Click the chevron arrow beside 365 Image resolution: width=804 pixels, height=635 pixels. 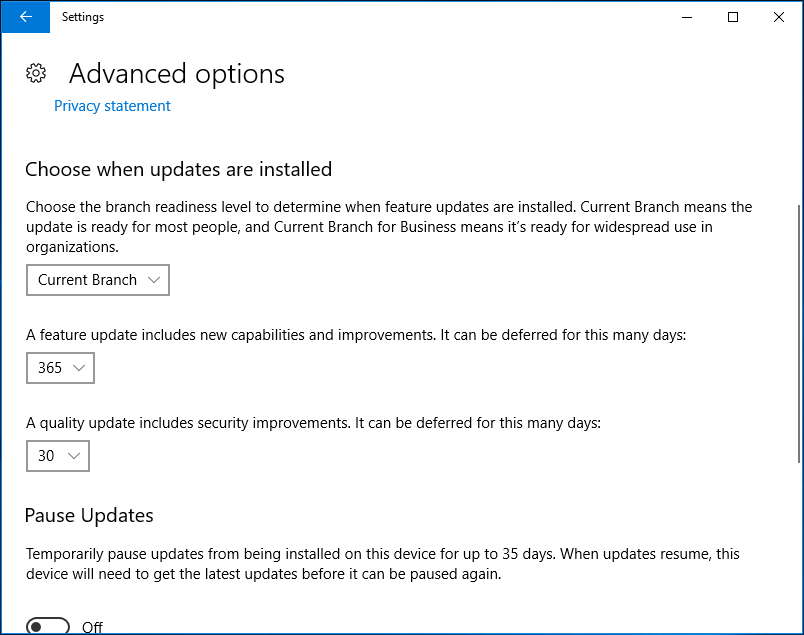coord(79,368)
